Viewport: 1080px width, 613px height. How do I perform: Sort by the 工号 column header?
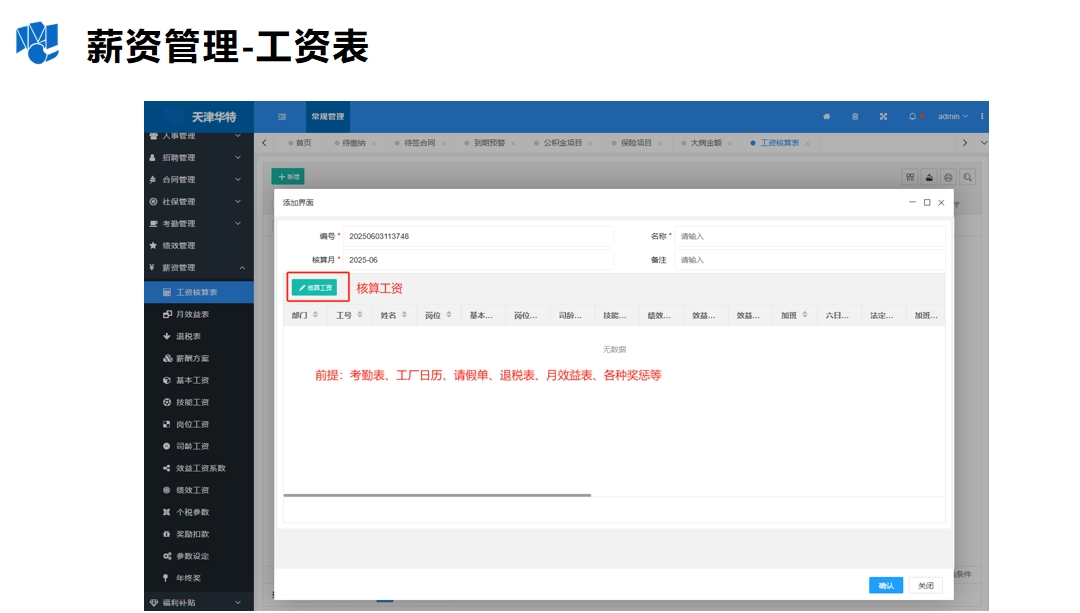[x=349, y=315]
